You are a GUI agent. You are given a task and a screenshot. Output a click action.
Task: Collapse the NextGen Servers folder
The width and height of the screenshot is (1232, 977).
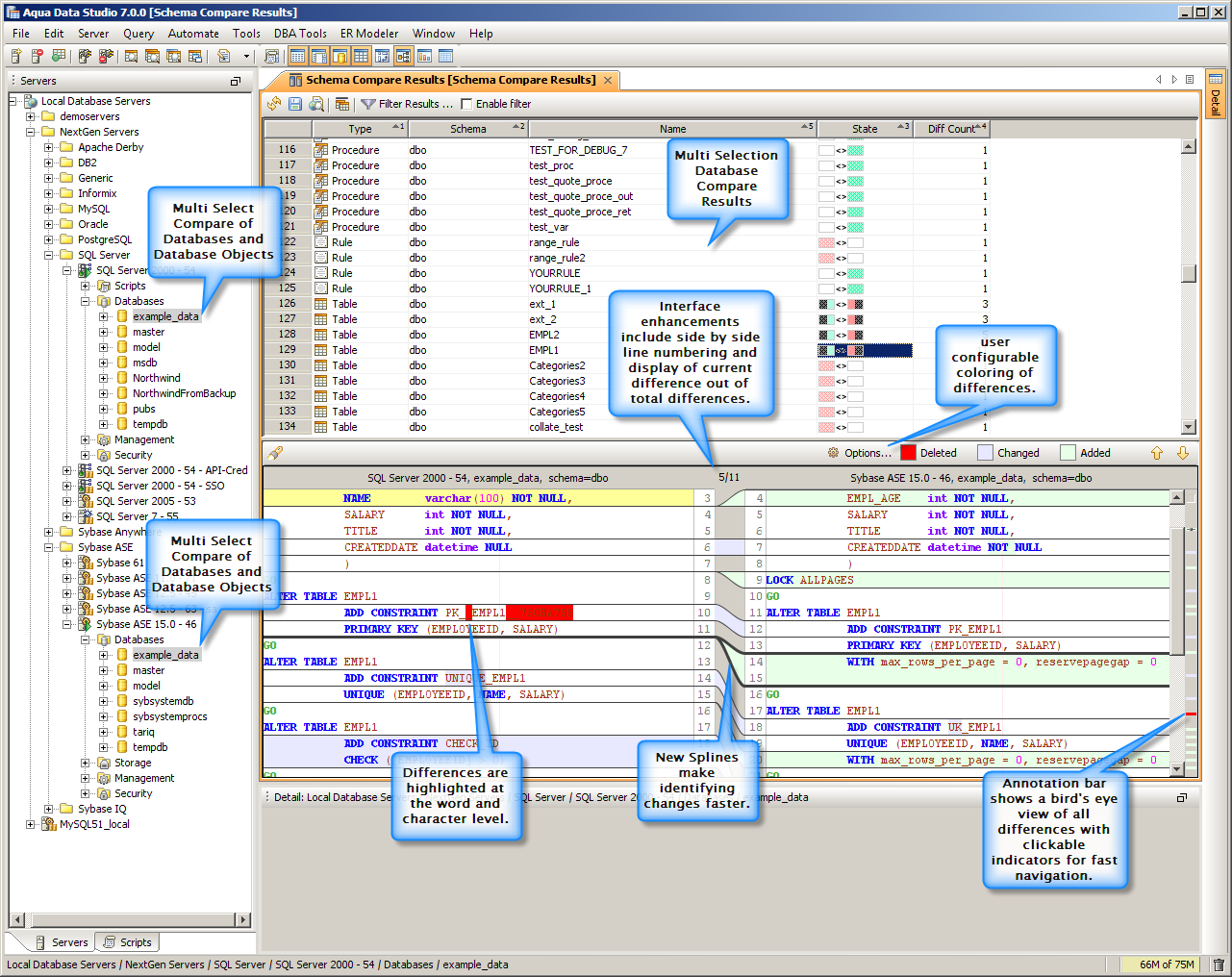(x=31, y=132)
